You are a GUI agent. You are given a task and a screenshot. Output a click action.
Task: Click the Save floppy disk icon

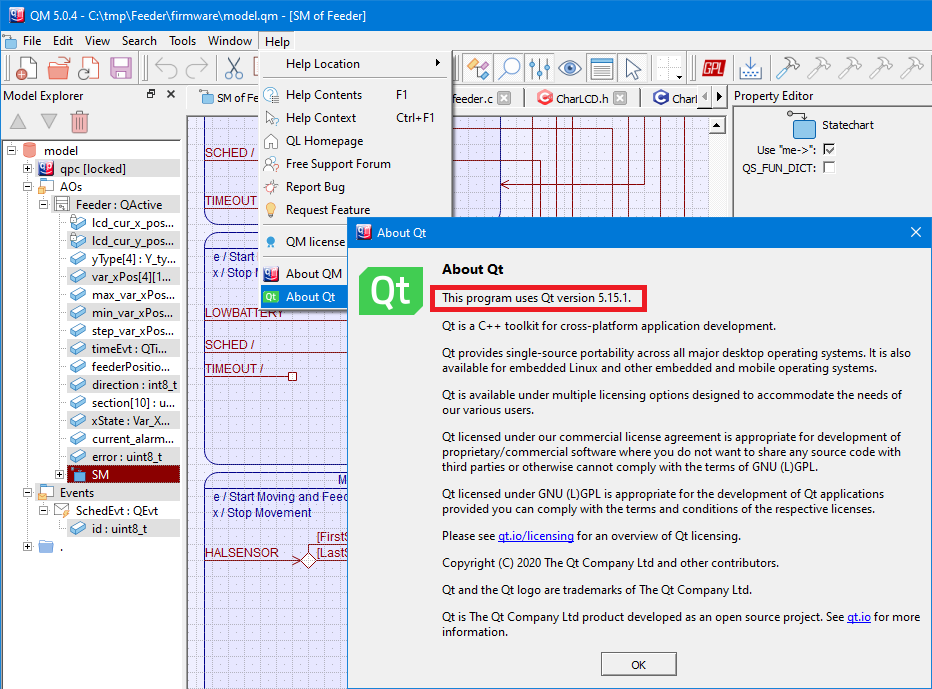(x=121, y=68)
